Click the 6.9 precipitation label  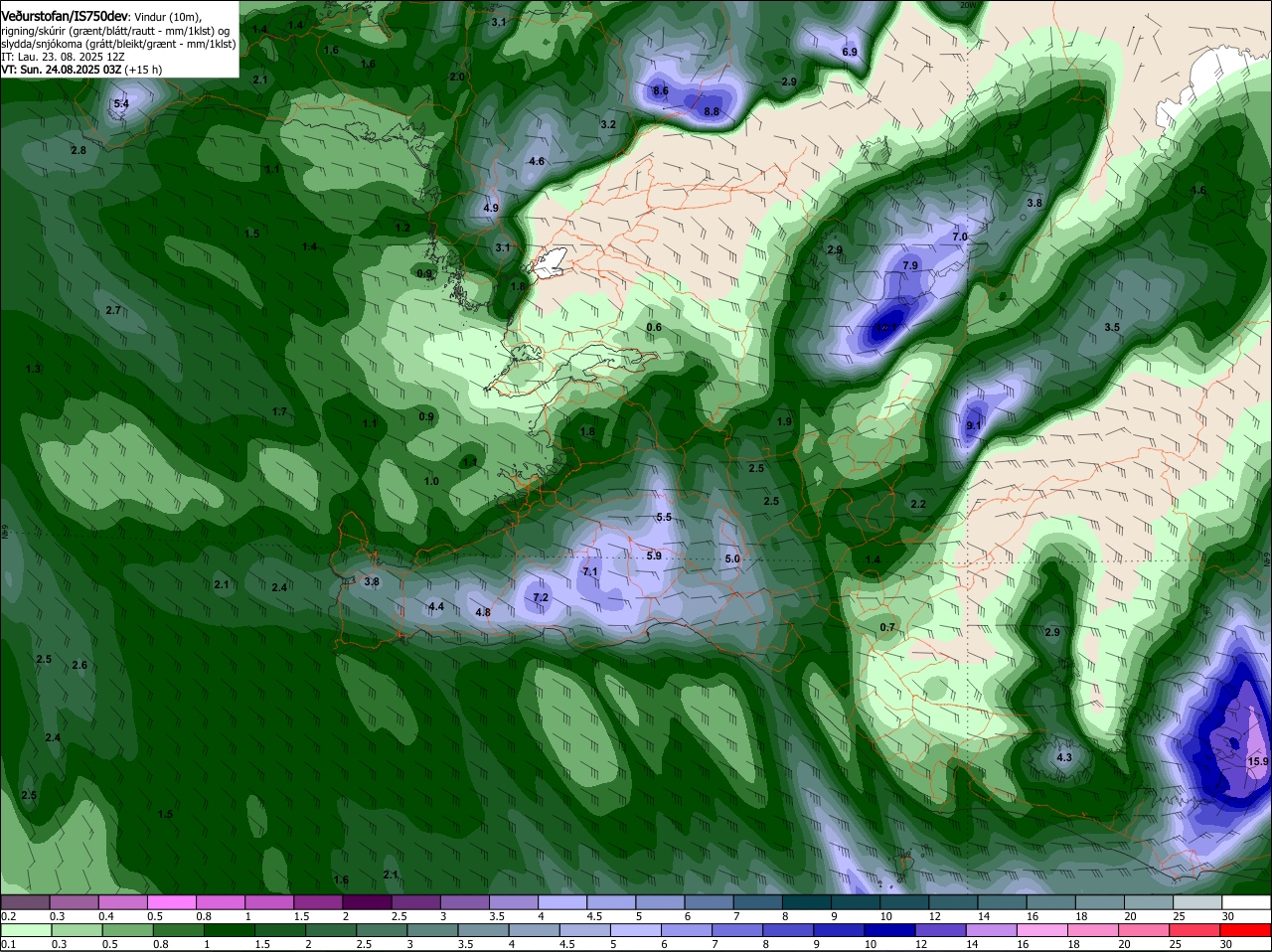850,51
